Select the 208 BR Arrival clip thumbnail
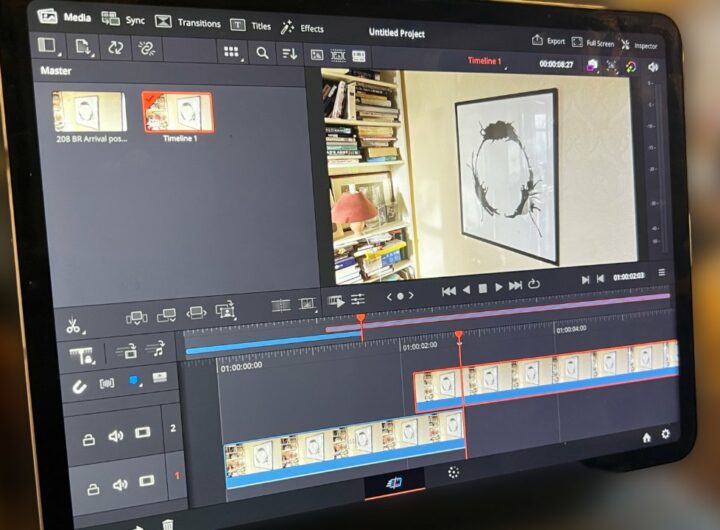720x530 pixels. tap(88, 112)
